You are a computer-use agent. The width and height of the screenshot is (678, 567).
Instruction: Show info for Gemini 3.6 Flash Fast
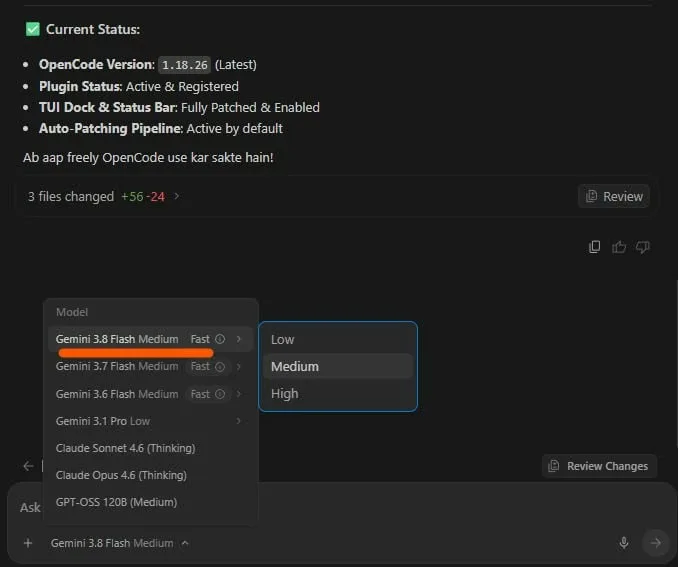point(220,394)
